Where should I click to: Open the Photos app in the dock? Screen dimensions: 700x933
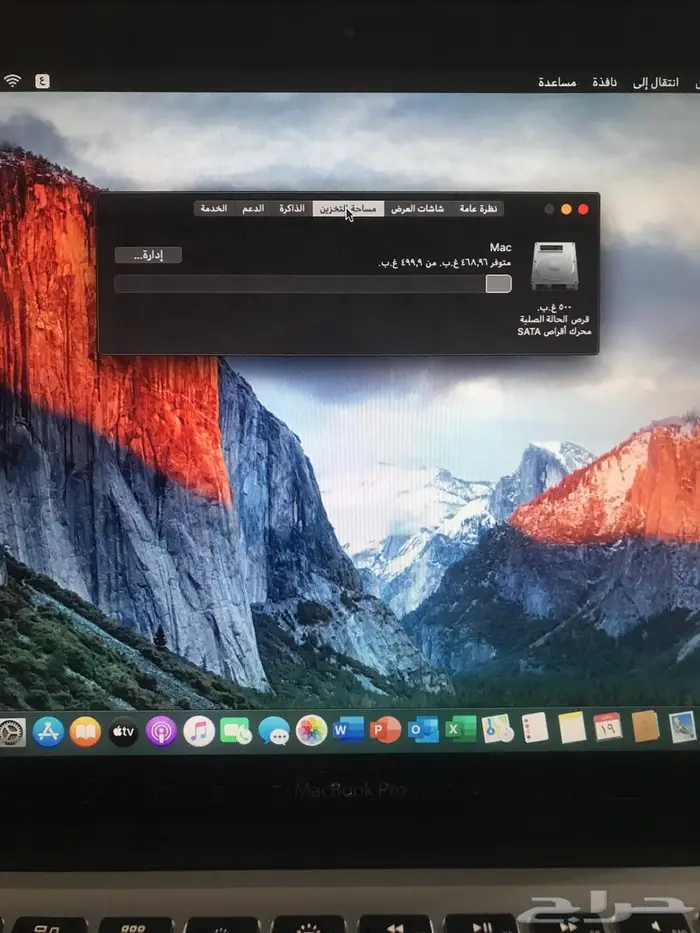[x=311, y=730]
